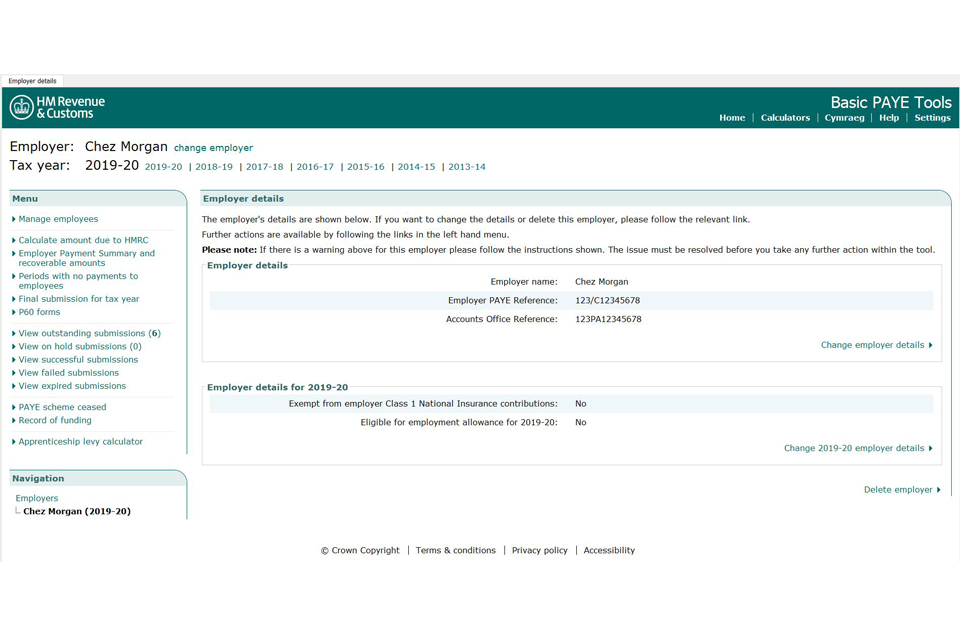Viewport: 960px width, 640px height.
Task: Click Accounts Office Reference value 123PA12345678
Action: (x=608, y=319)
